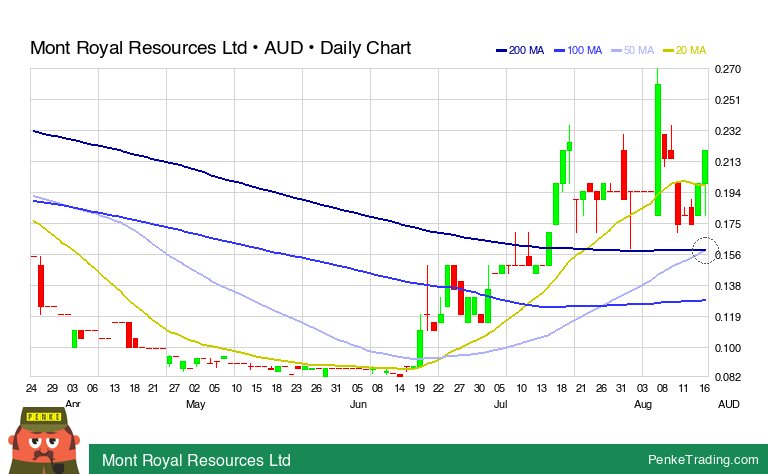This screenshot has width=768, height=474.
Task: Click the AUD currency label below the axis
Action: point(729,404)
